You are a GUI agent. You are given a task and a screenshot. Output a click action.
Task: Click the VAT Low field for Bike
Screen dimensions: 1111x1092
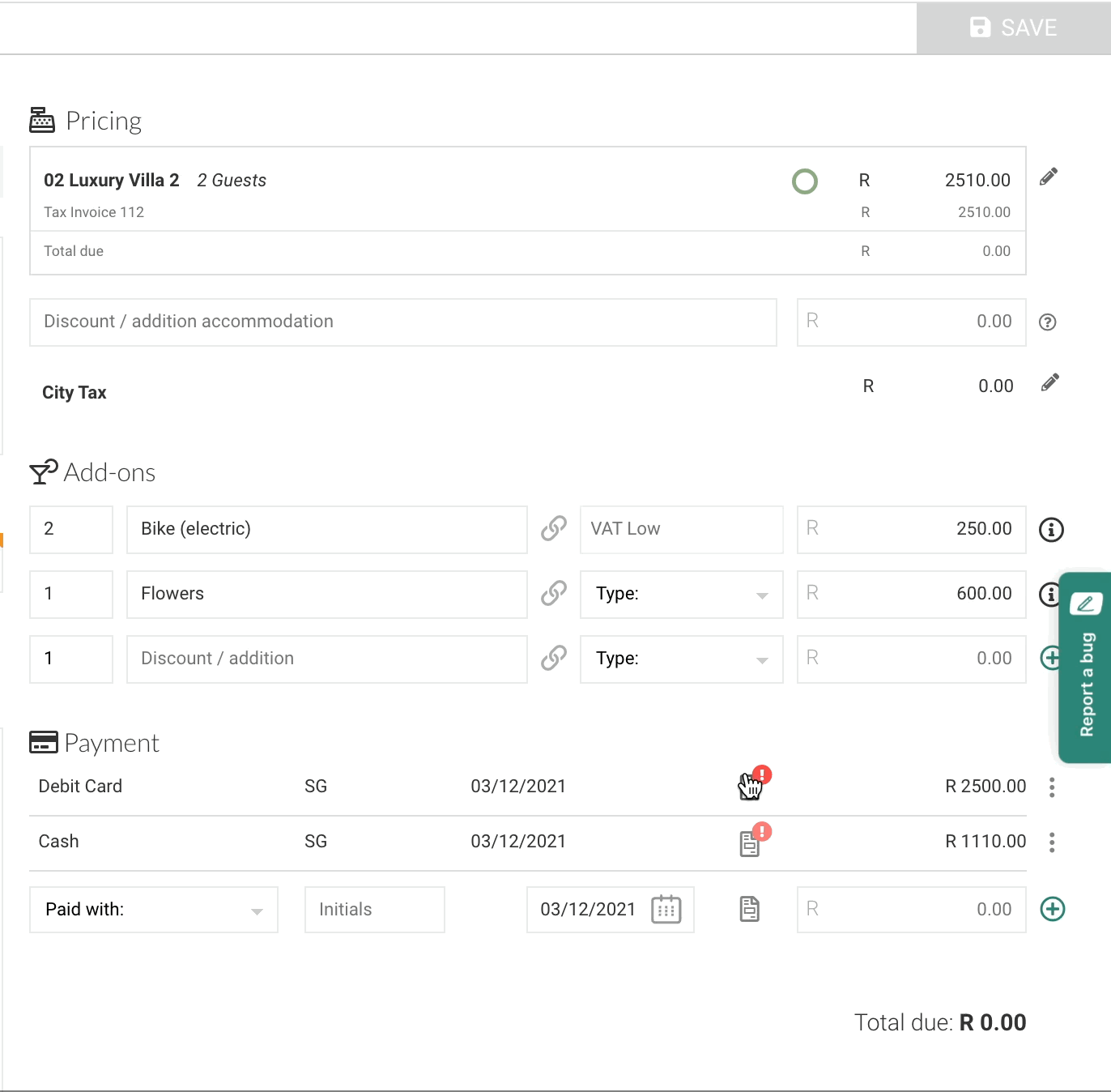(682, 530)
